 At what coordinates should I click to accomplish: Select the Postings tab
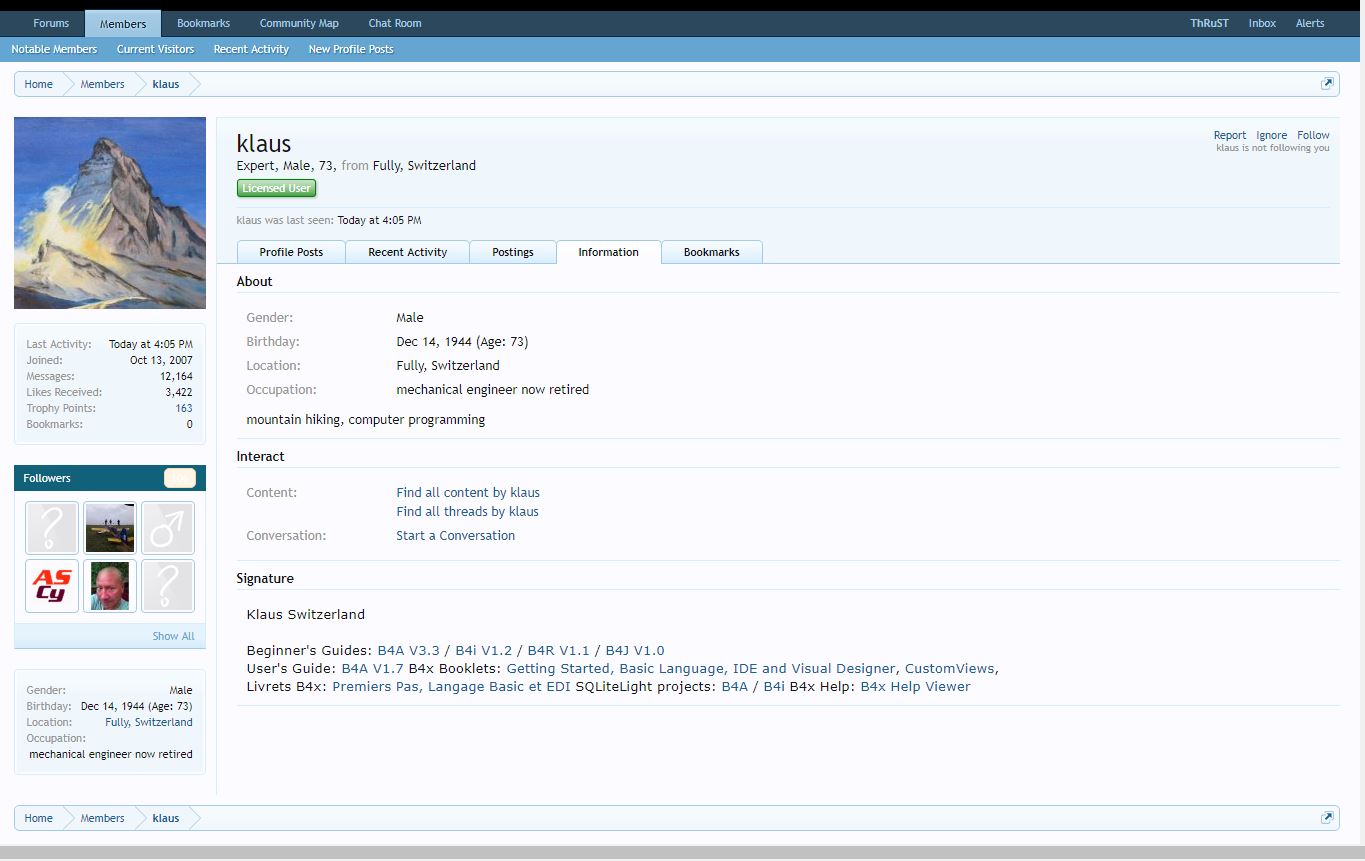[513, 252]
